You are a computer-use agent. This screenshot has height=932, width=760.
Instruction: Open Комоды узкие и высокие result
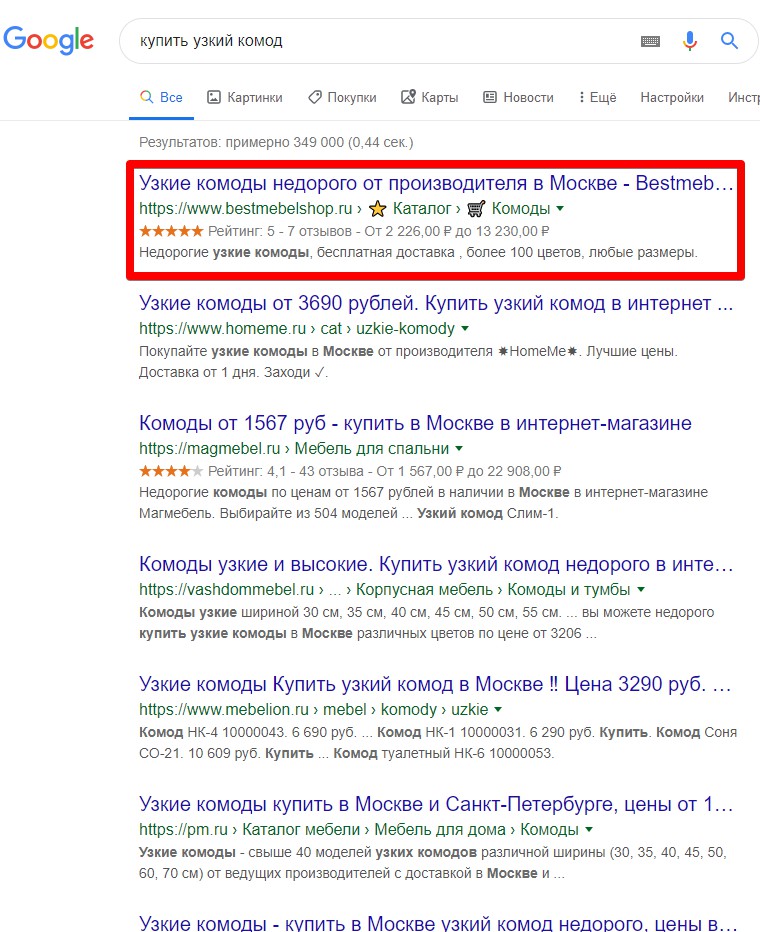pos(436,564)
